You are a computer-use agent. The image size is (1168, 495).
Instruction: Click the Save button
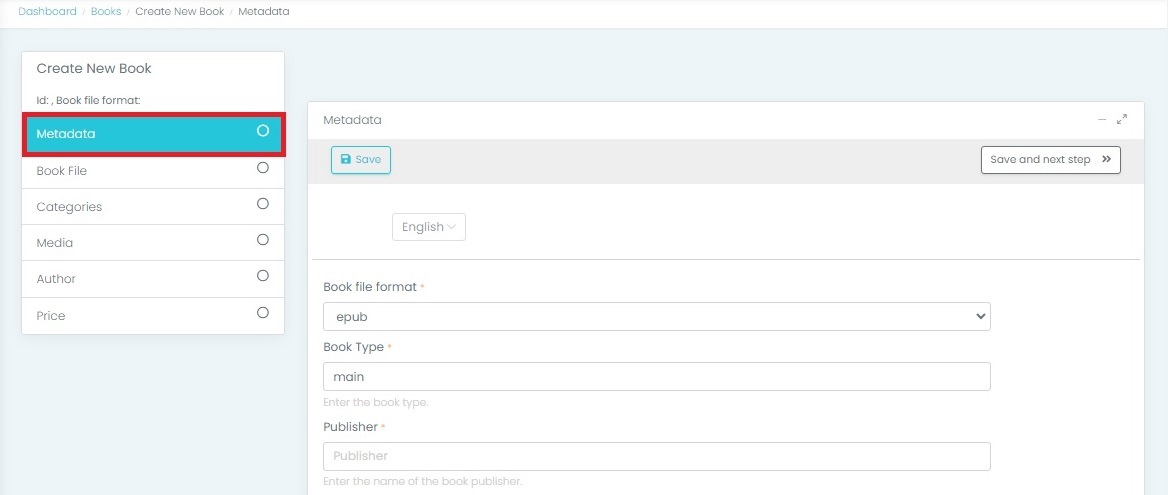tap(361, 160)
